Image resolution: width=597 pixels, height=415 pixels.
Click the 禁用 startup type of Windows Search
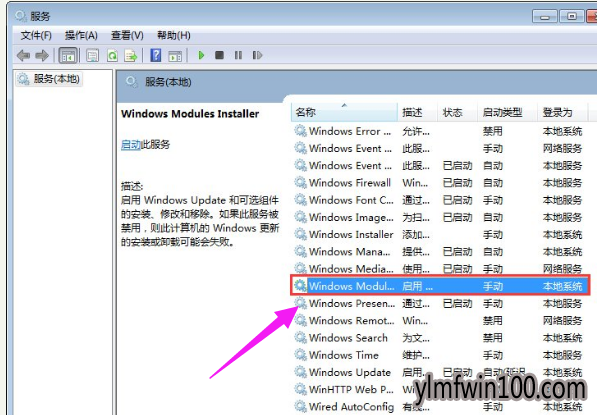493,338
